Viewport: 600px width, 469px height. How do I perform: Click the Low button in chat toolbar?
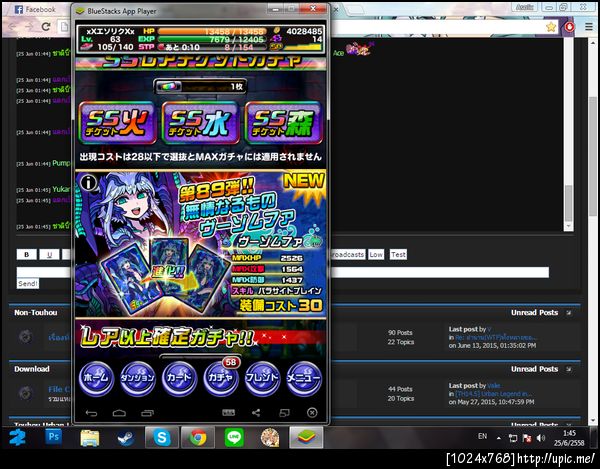tap(376, 254)
